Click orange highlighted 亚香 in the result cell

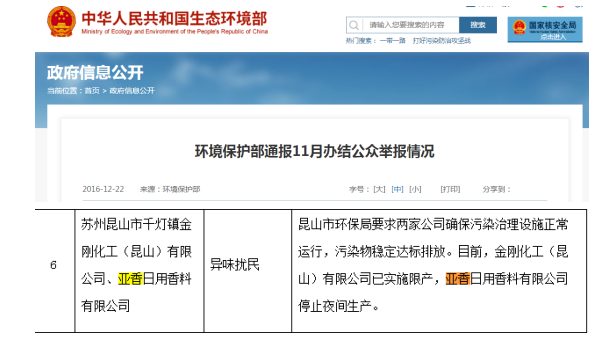(457, 279)
